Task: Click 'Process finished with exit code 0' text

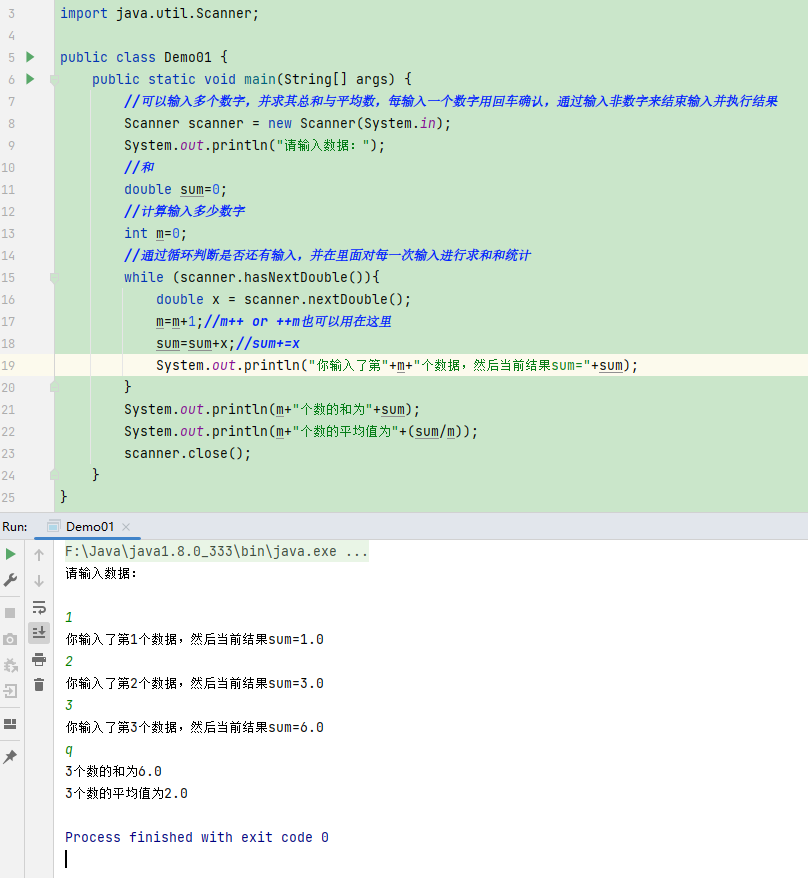Action: (197, 837)
